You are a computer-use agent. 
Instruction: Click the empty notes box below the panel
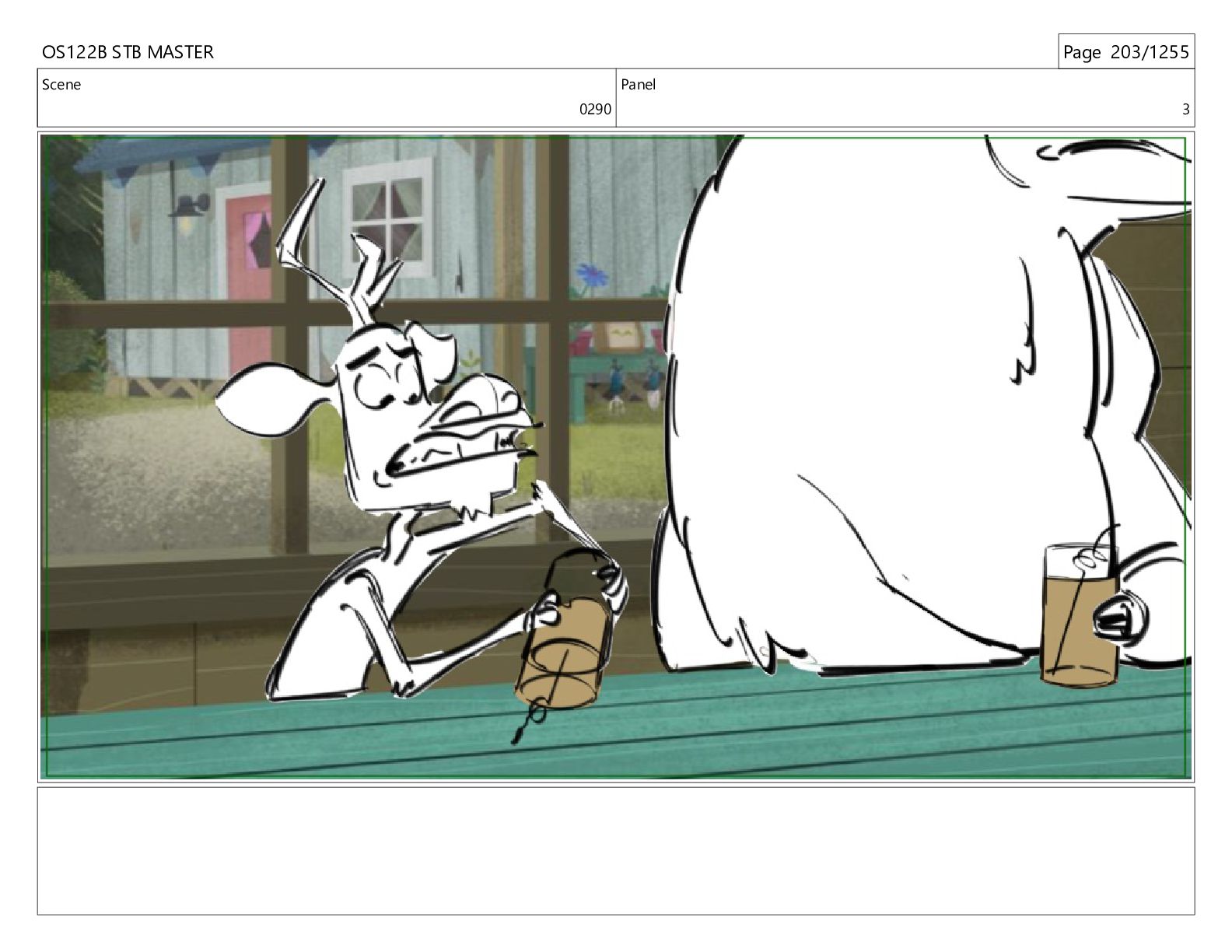616,851
